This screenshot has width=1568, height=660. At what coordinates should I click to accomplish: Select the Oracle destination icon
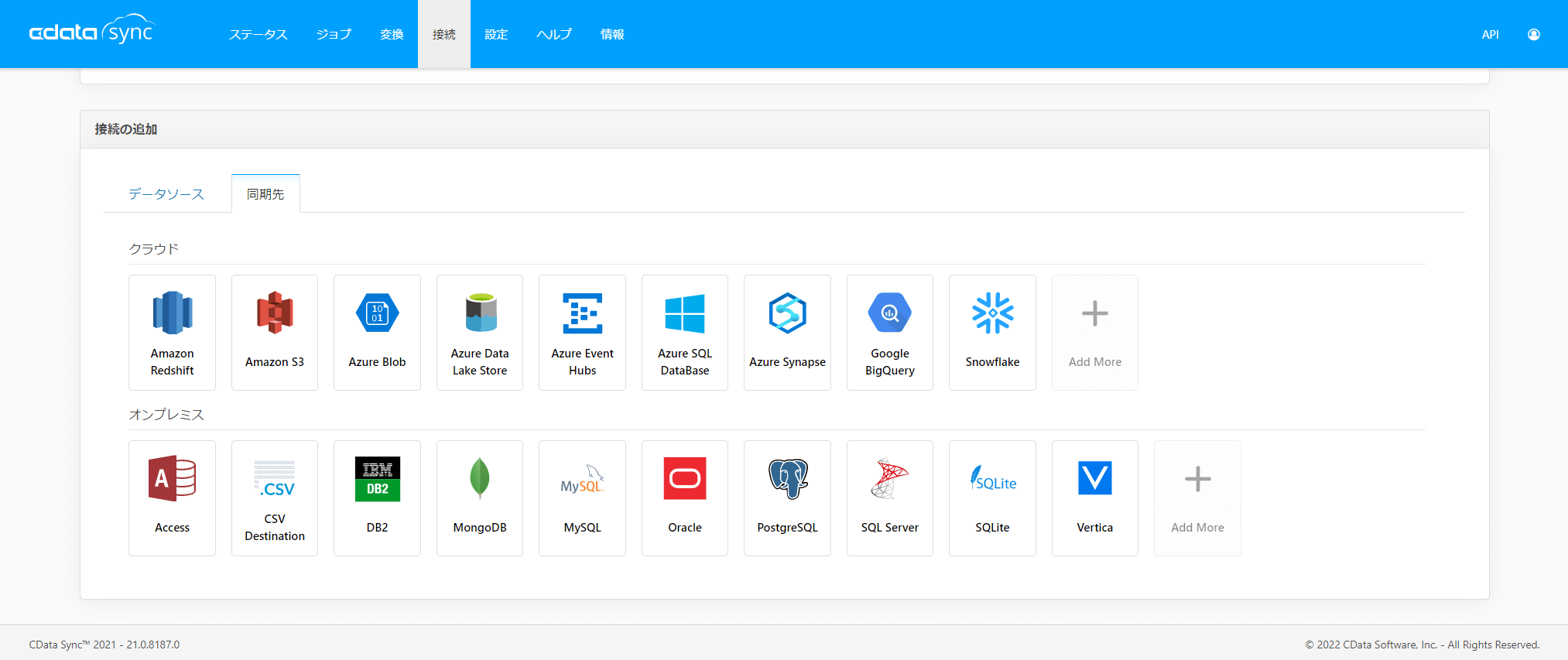click(685, 498)
